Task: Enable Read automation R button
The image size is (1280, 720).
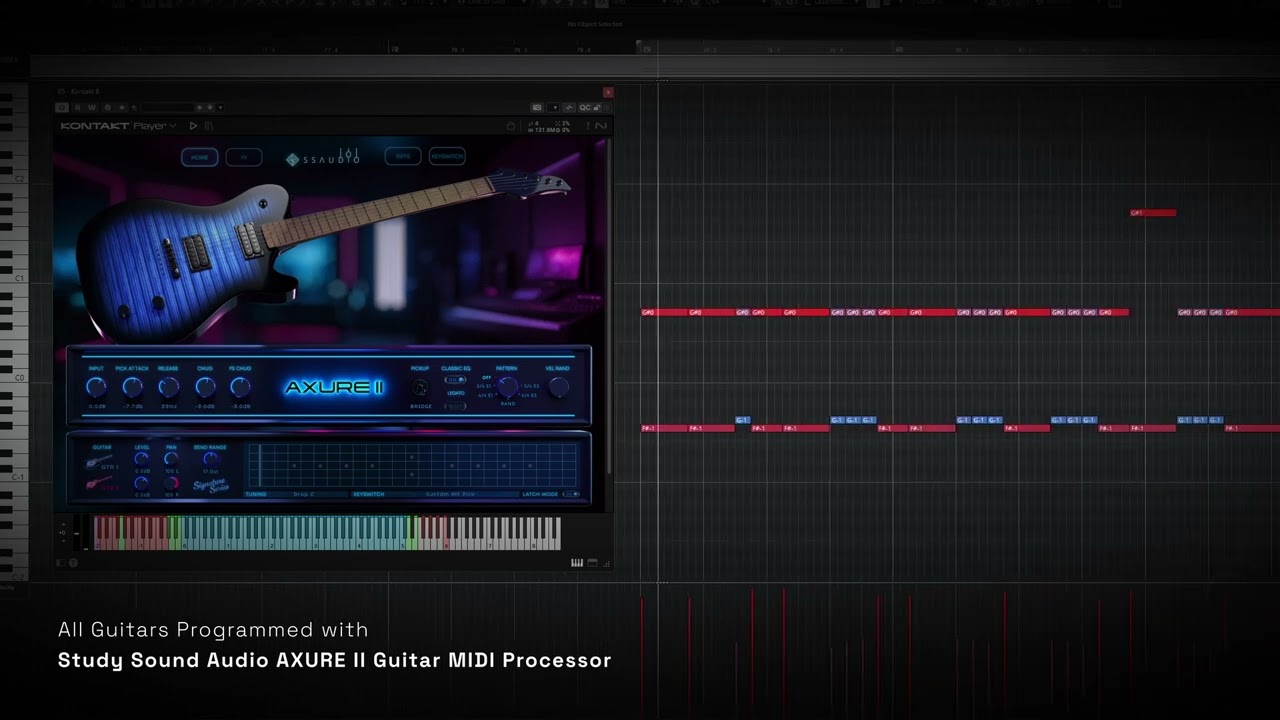Action: [x=78, y=107]
